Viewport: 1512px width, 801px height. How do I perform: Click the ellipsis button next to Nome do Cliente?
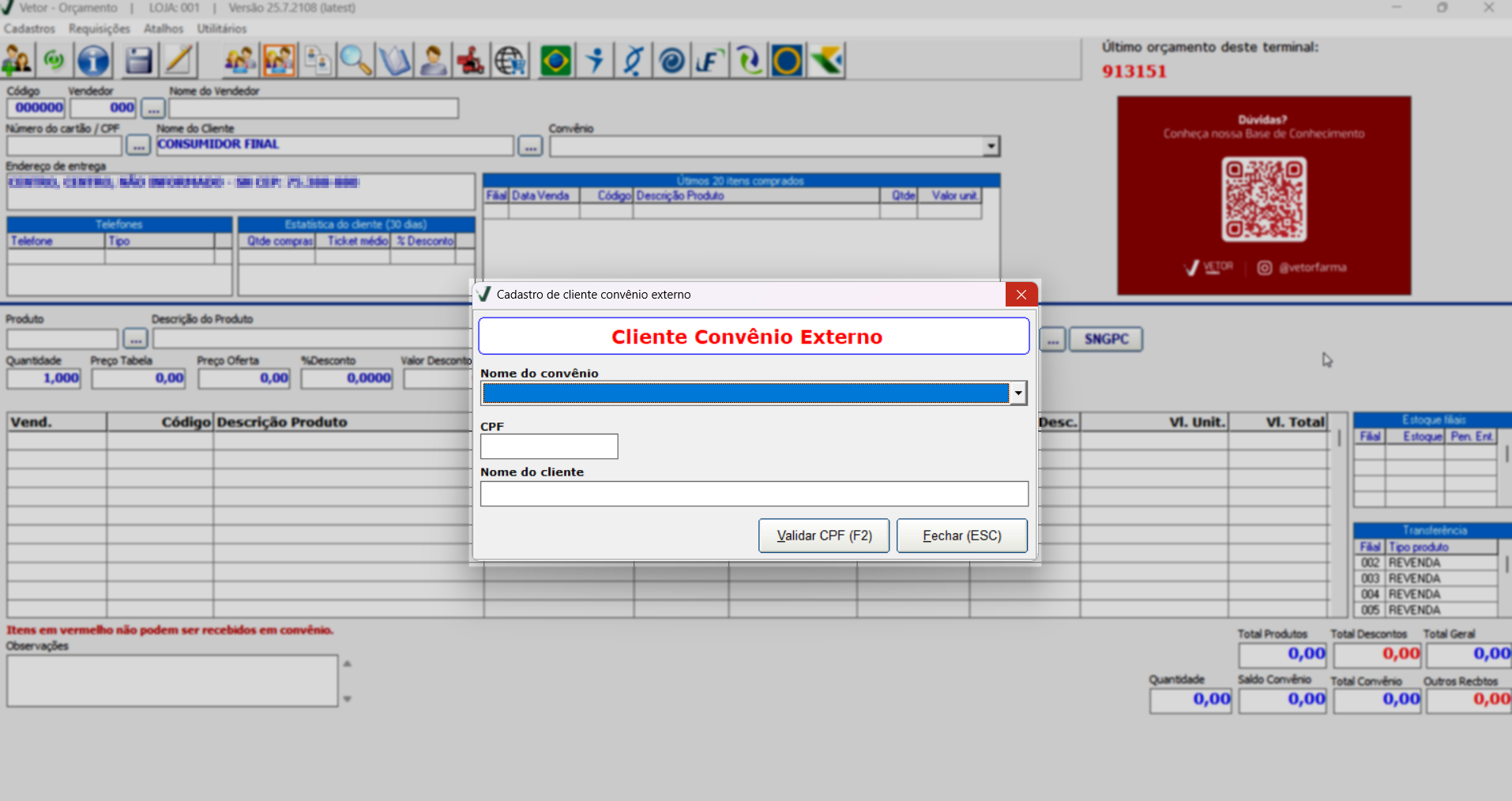(x=530, y=146)
